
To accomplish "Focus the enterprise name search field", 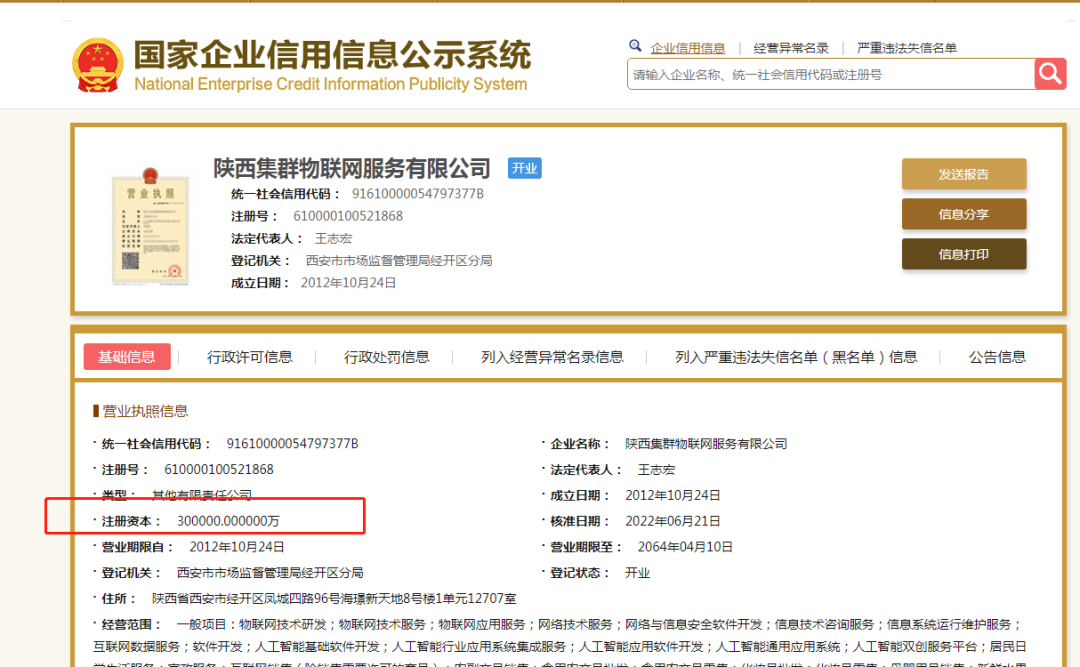I will point(831,74).
